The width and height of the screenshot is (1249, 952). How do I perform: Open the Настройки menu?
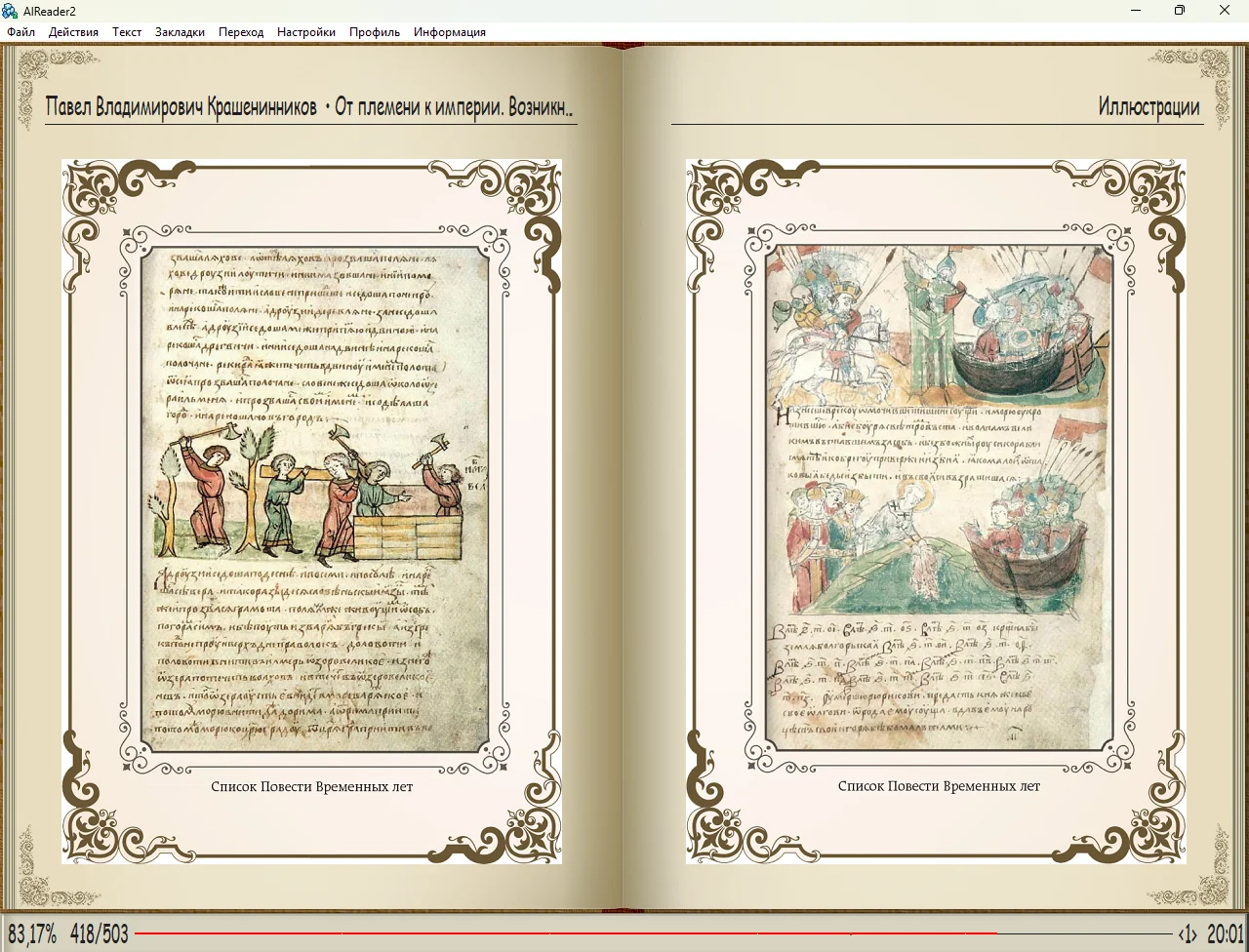coord(306,32)
